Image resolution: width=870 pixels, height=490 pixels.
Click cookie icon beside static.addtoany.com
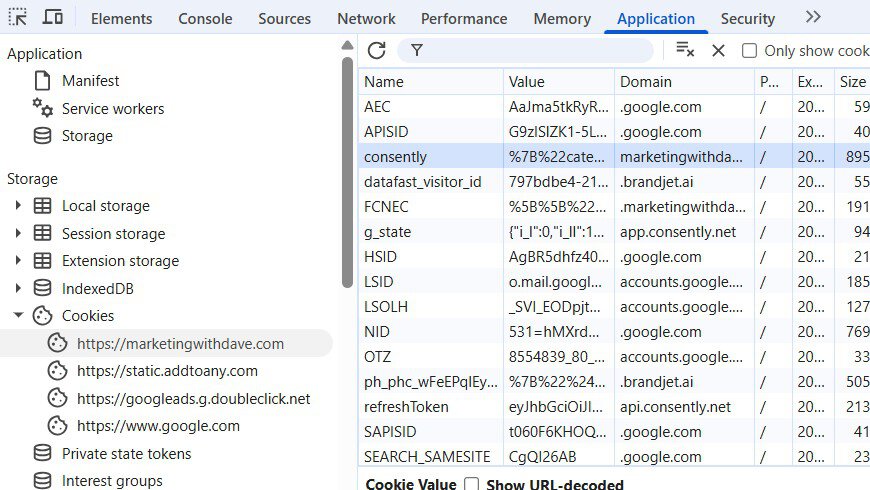[x=57, y=371]
